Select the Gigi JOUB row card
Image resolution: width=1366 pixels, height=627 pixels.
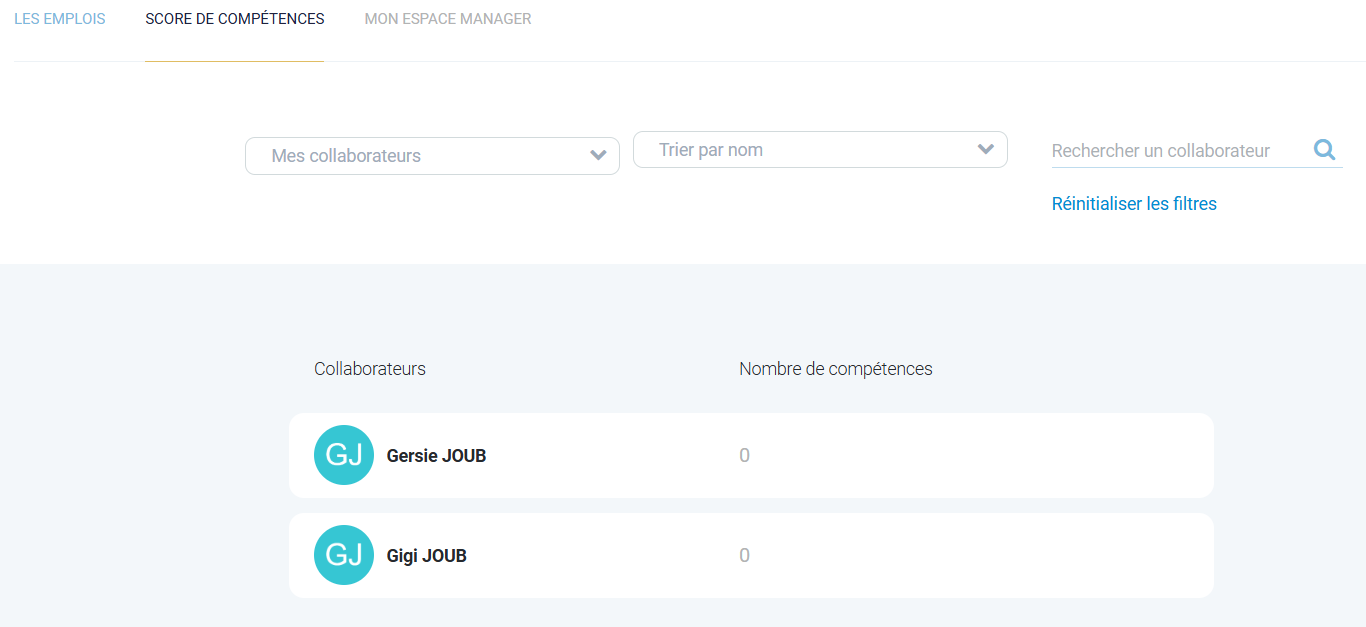coord(960,555)
